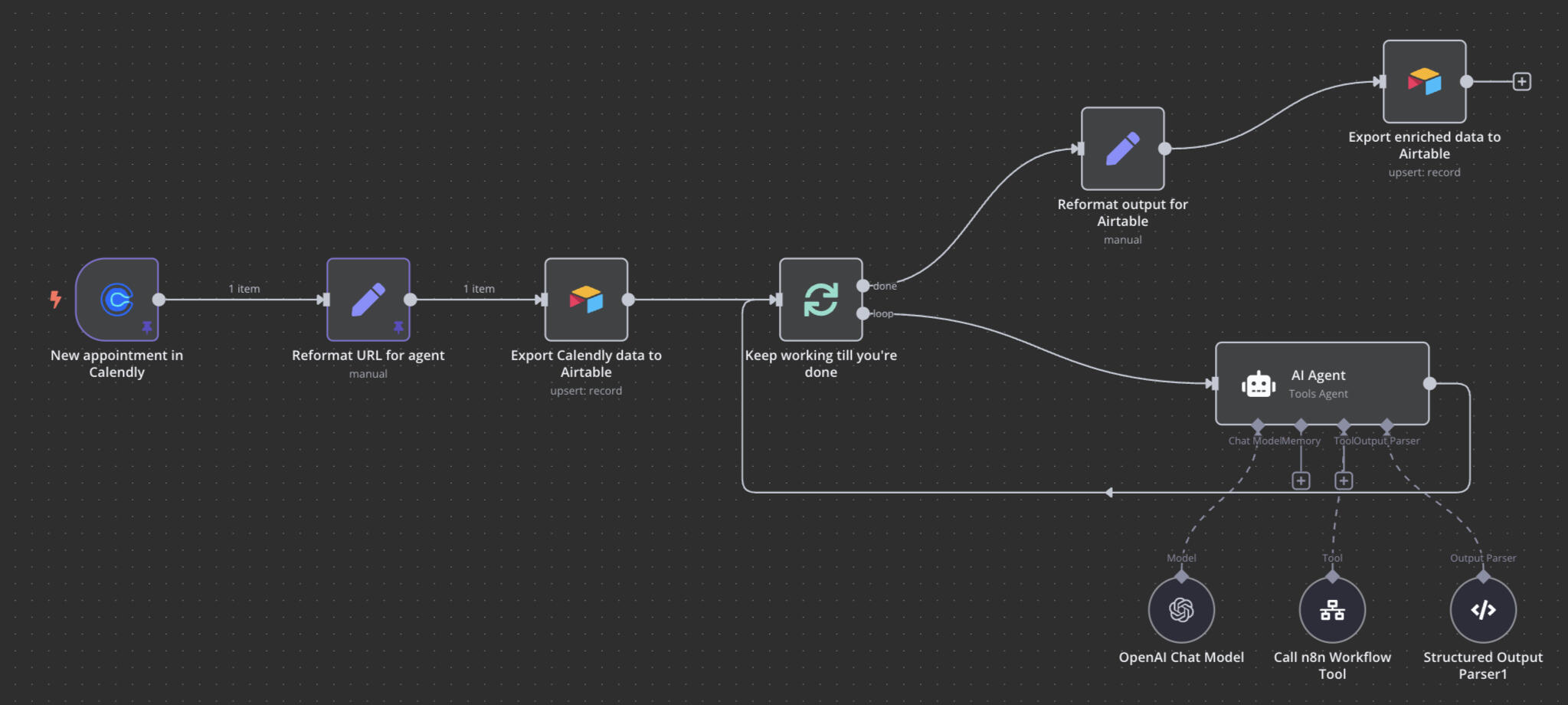The height and width of the screenshot is (705, 1568).
Task: Select the Calendly trigger node icon
Action: click(x=116, y=299)
